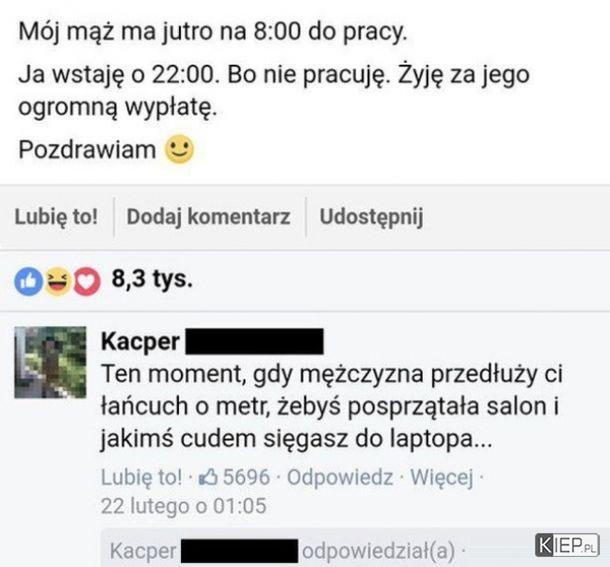Open the 8,3 tys. reactions count
The width and height of the screenshot is (610, 567).
pyautogui.click(x=152, y=279)
